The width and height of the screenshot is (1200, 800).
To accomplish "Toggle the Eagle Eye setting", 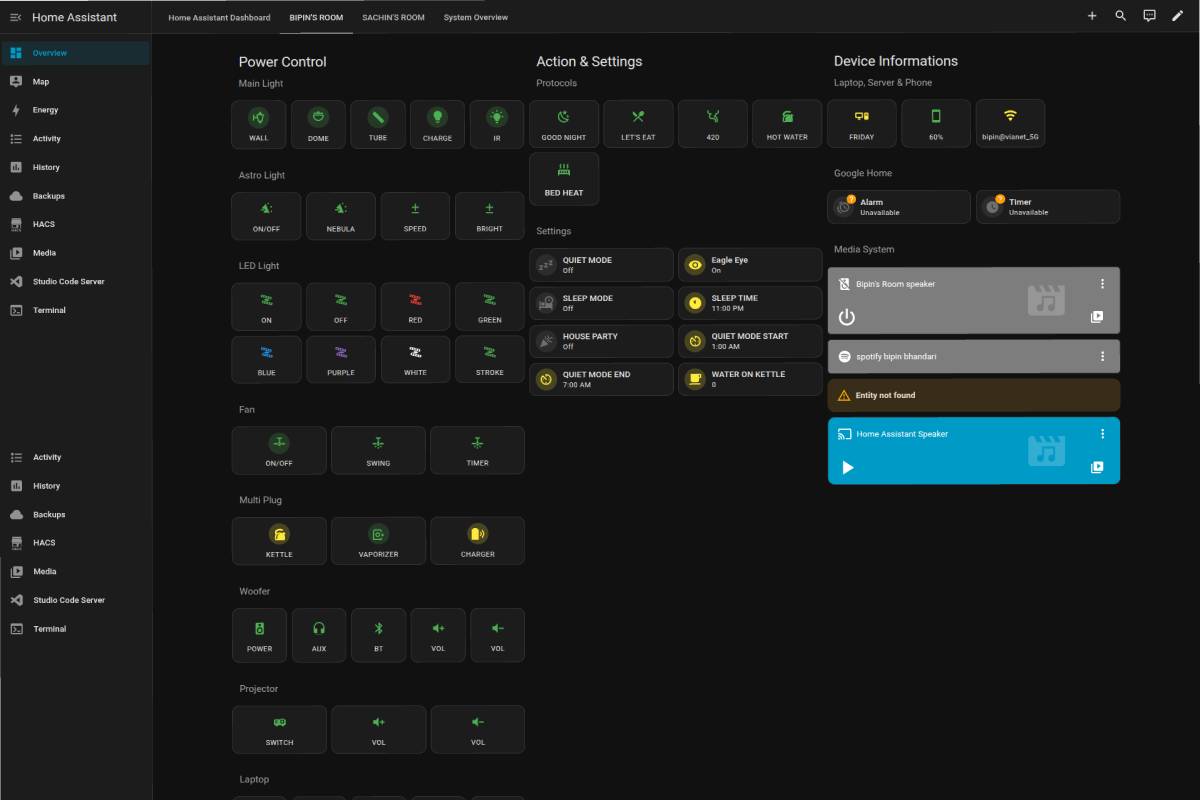I will coord(750,265).
